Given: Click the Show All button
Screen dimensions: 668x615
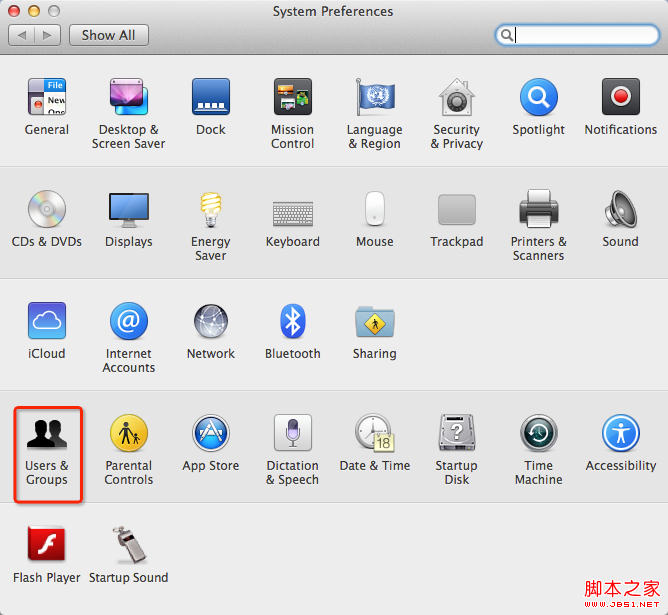Looking at the screenshot, I should pos(109,35).
